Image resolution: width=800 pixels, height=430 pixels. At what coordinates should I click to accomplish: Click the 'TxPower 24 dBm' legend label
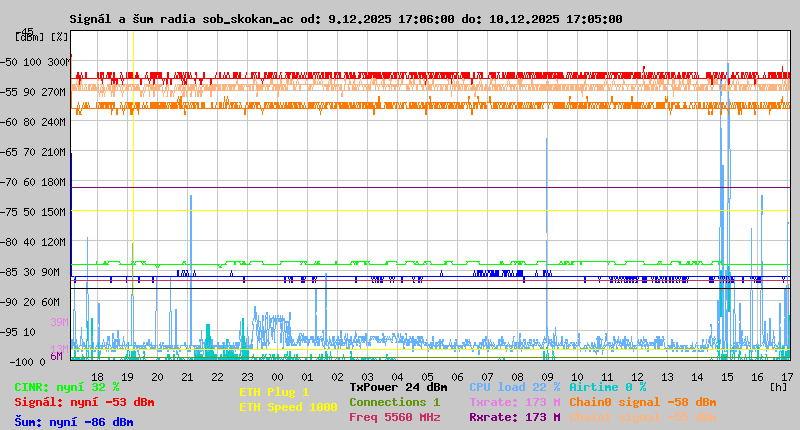coord(398,387)
